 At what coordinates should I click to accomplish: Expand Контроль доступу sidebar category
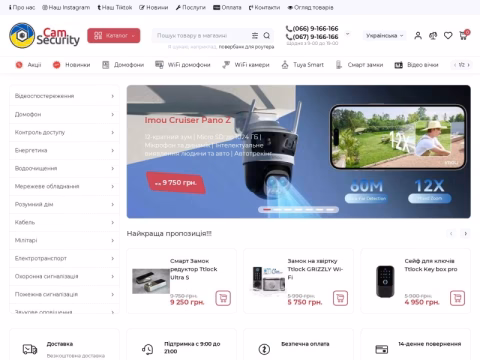64,132
